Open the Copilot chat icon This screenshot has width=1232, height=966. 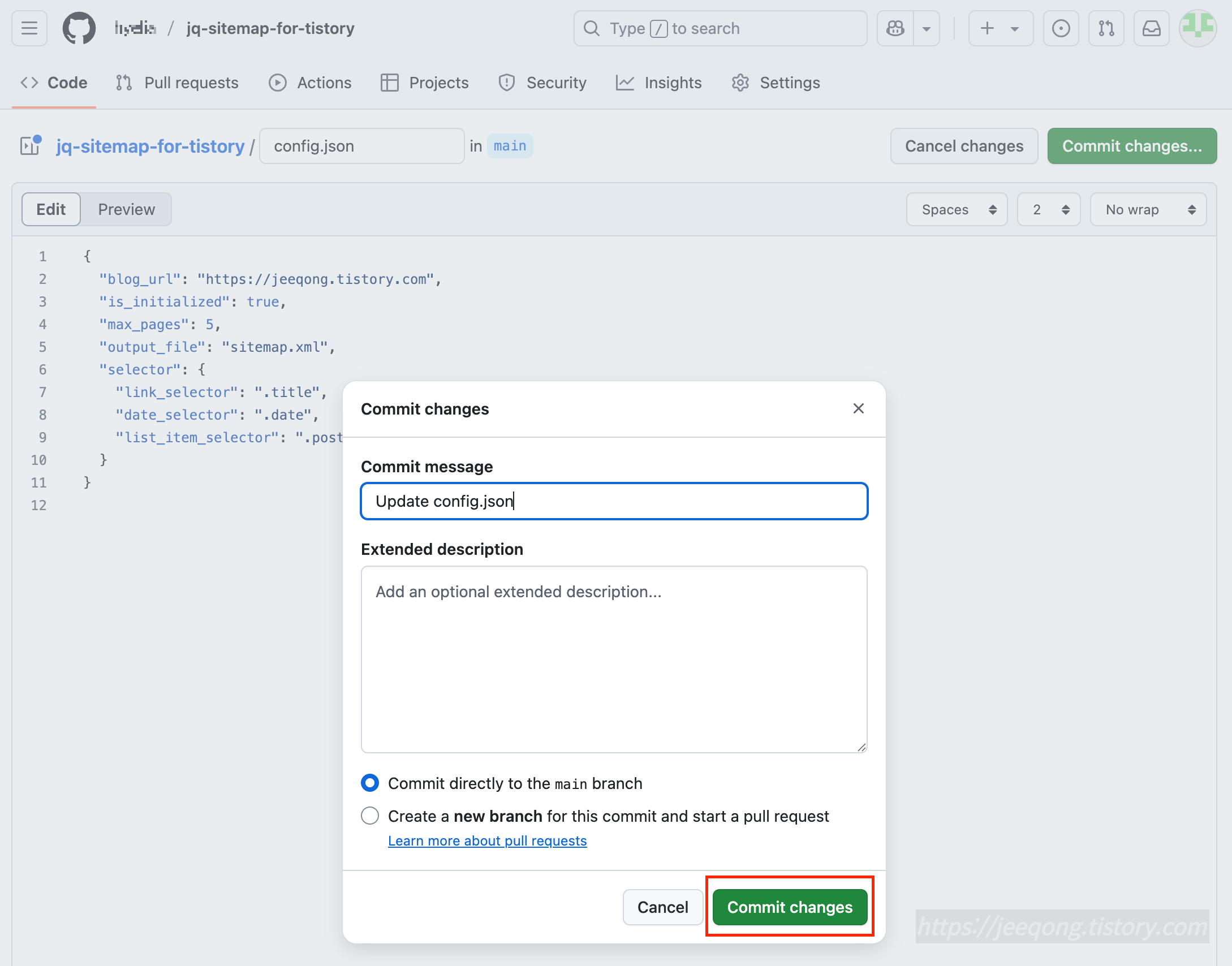tap(895, 28)
